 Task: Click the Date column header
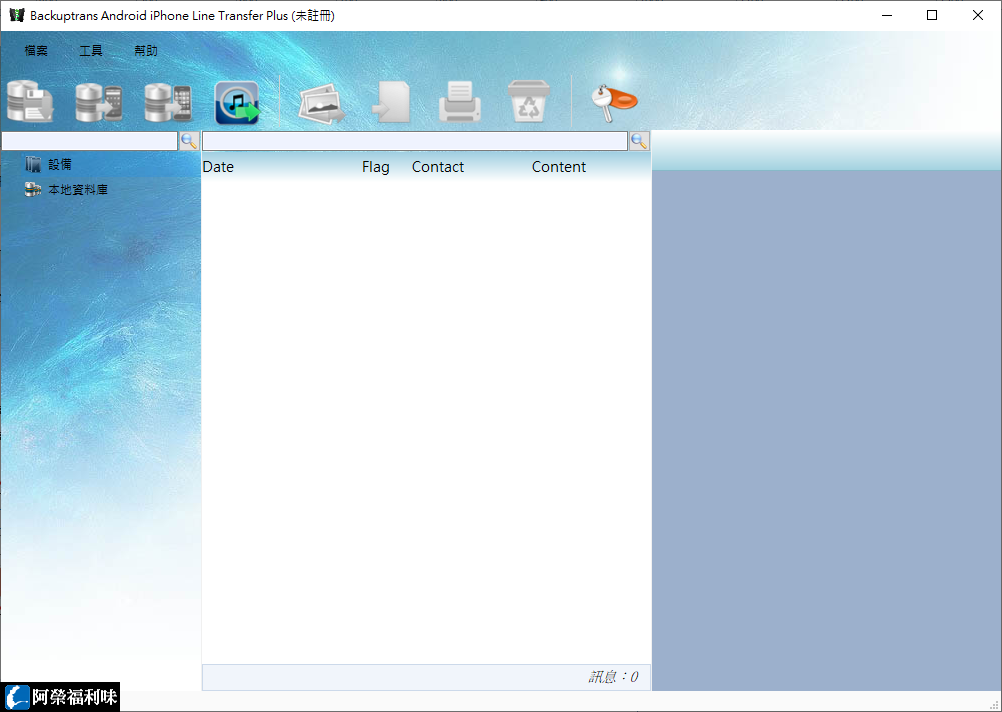[x=218, y=167]
